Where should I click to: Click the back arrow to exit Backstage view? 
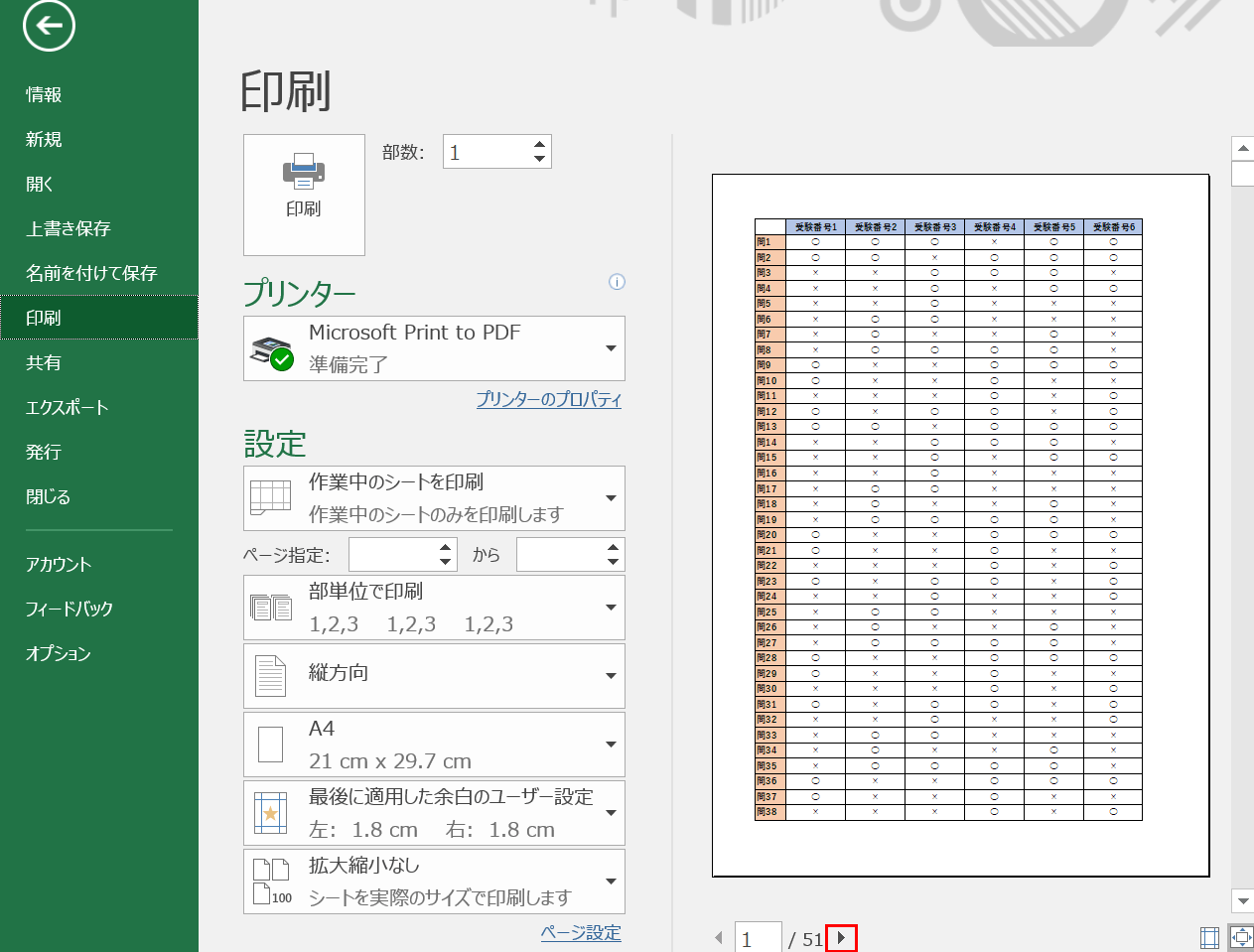click(x=46, y=27)
